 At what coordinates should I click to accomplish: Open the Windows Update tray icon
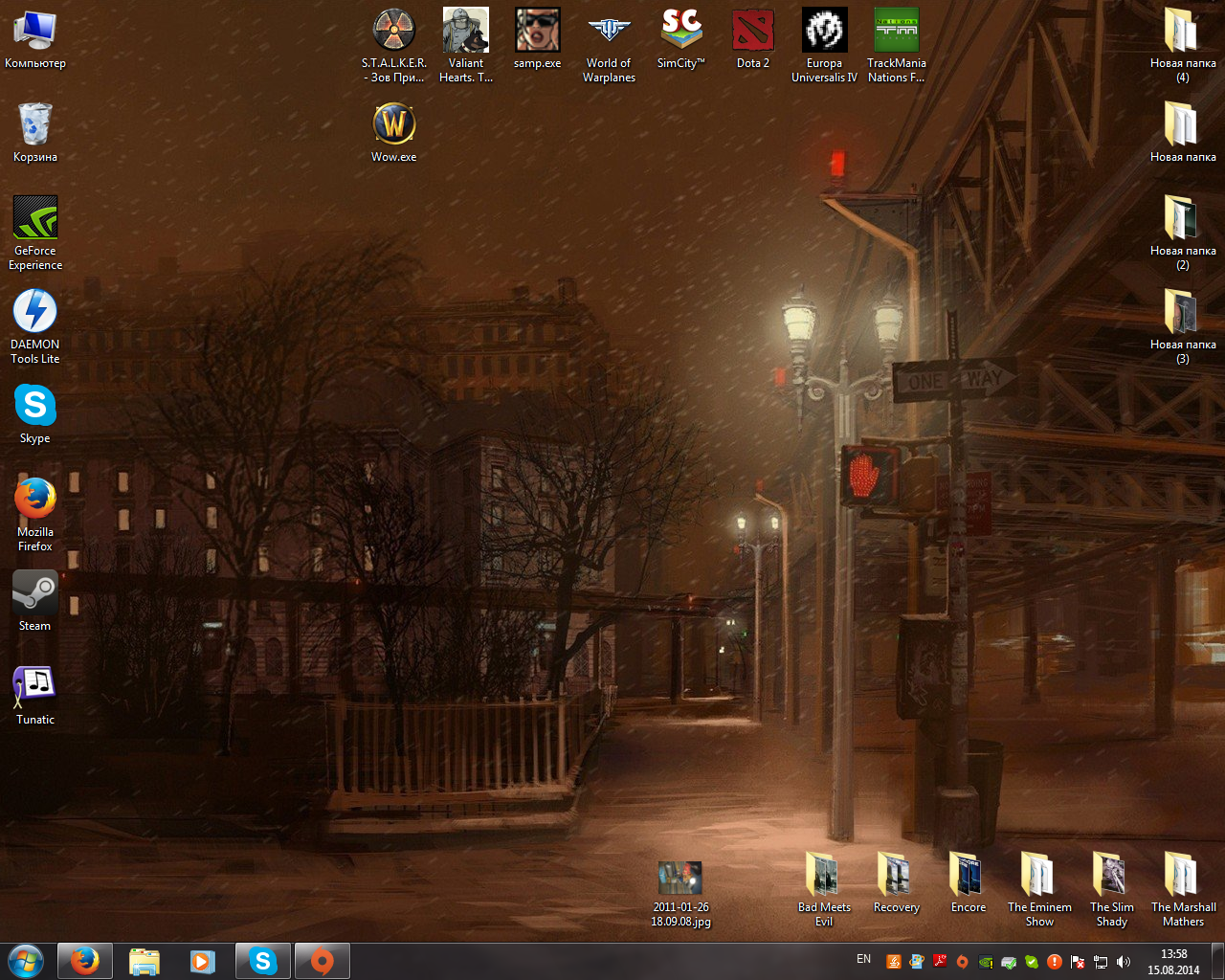[x=916, y=962]
